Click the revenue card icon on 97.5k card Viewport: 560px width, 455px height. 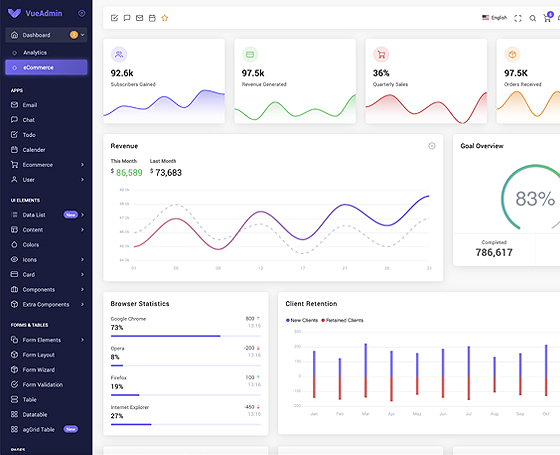point(250,54)
